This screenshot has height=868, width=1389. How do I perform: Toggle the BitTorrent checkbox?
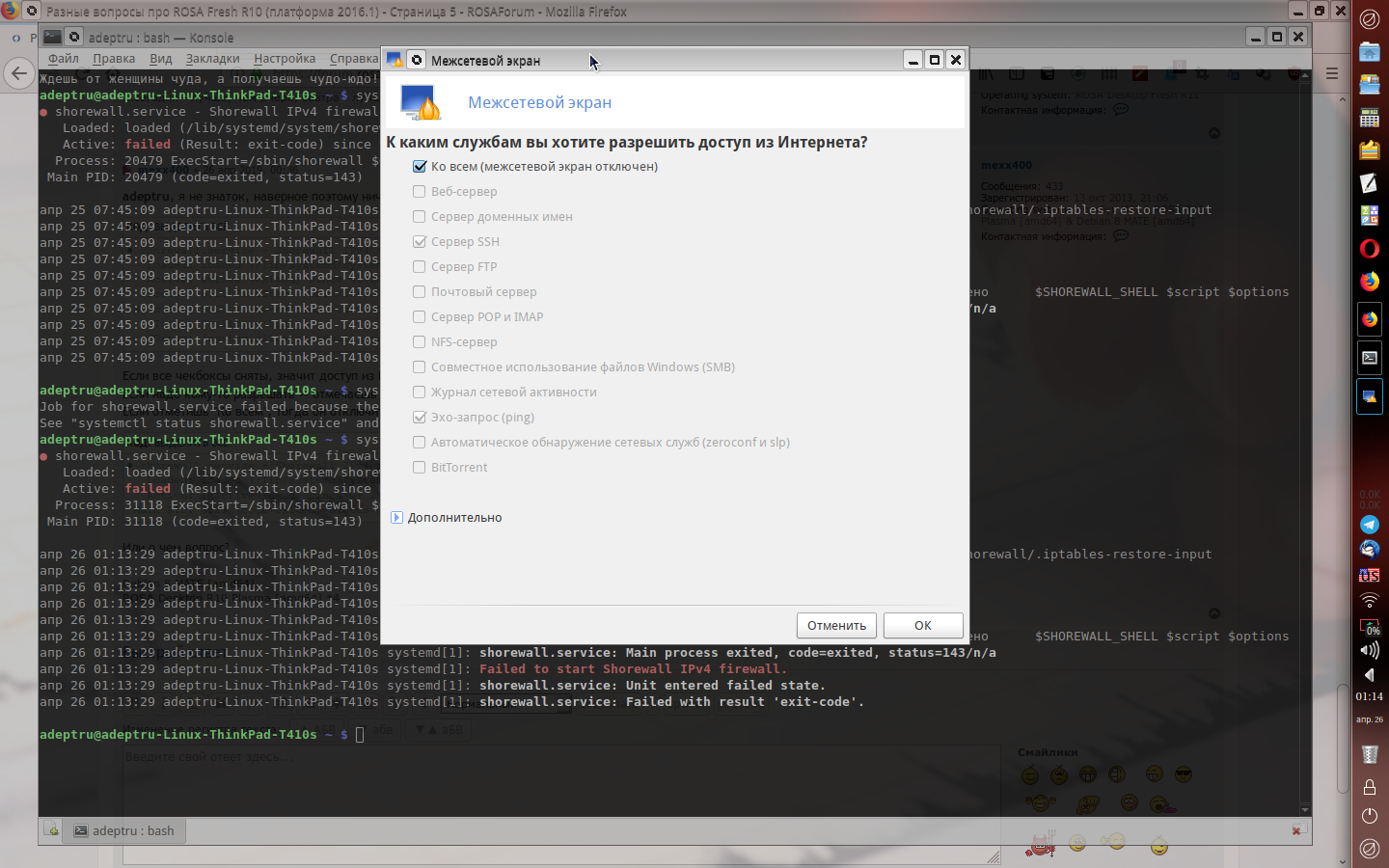pyautogui.click(x=420, y=467)
